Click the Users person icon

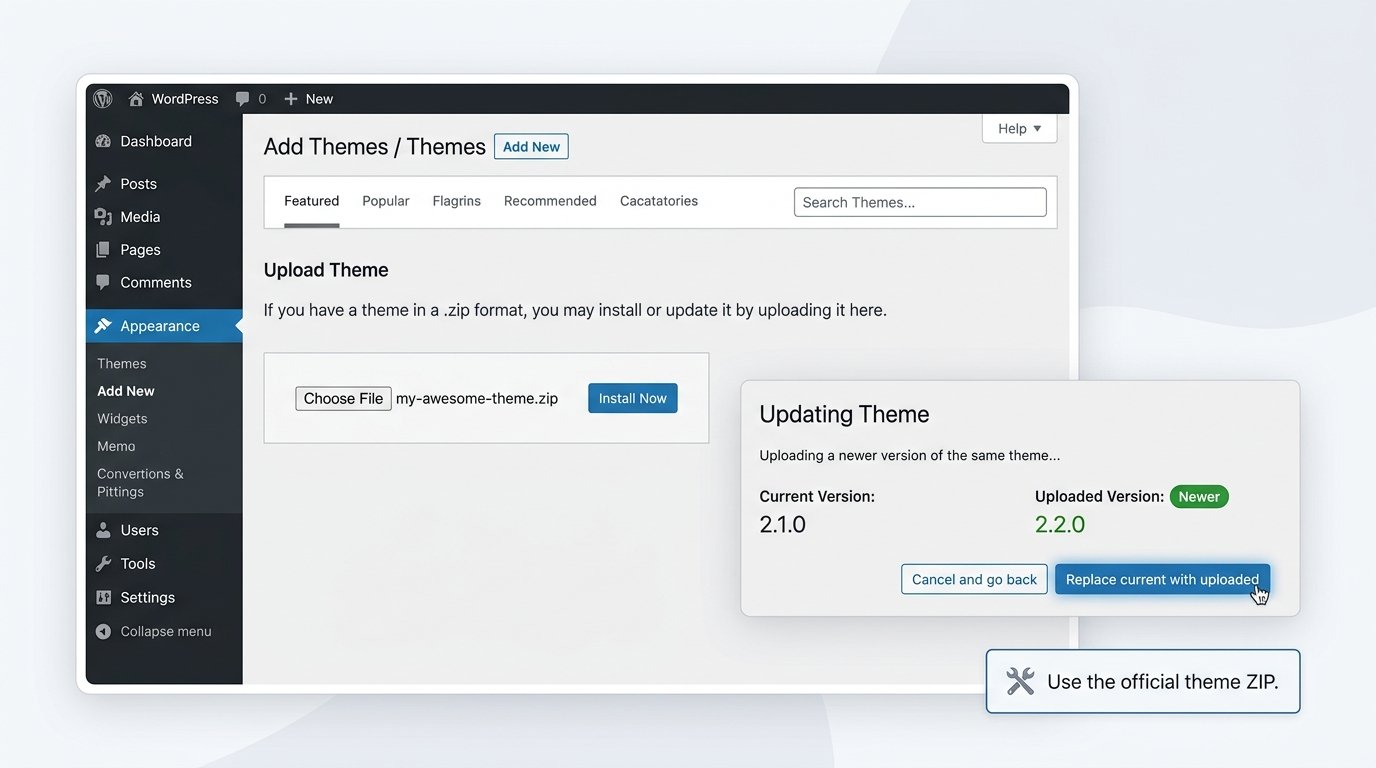(103, 530)
